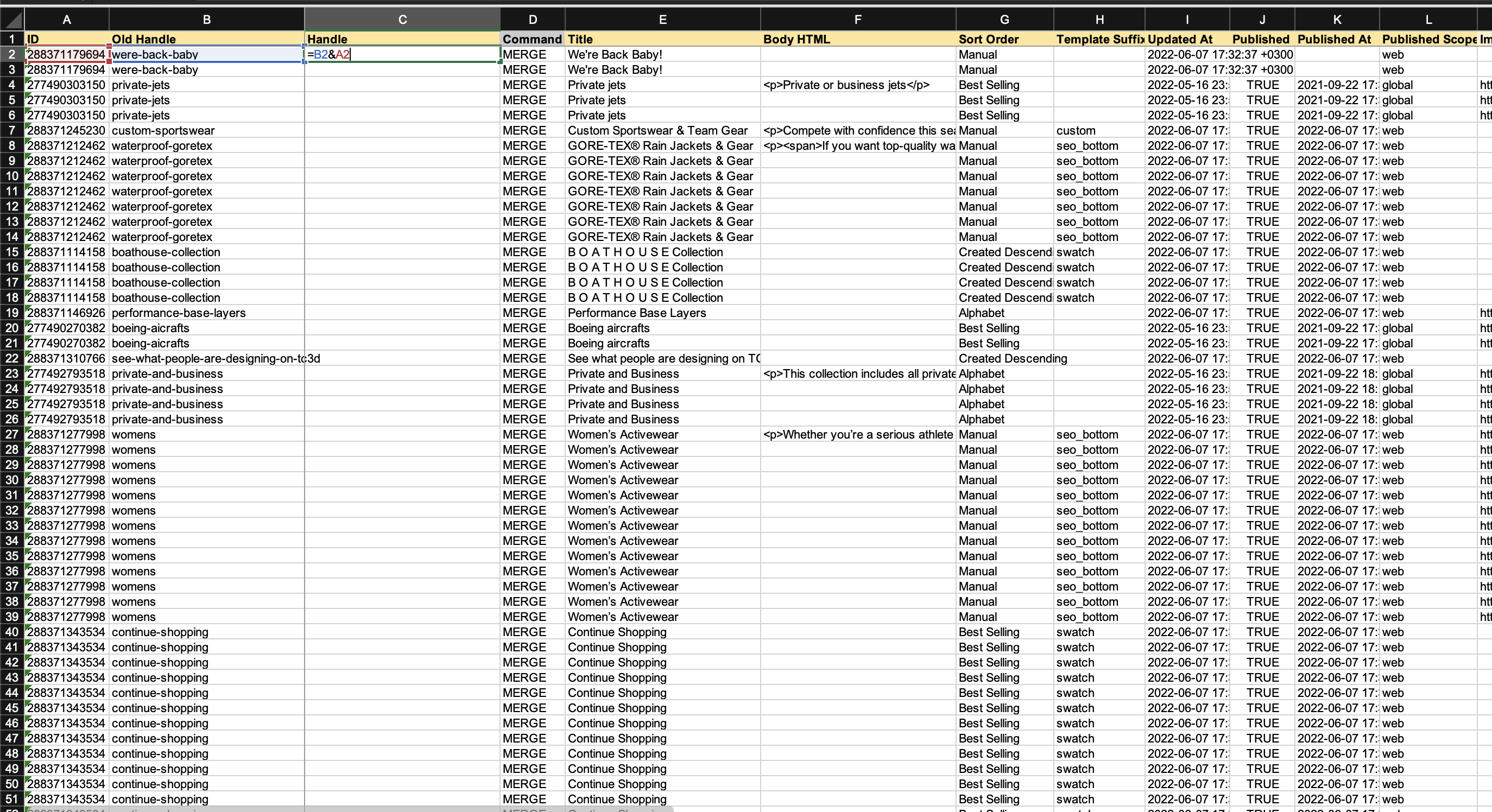Viewport: 1492px width, 812px height.
Task: Select row 22 header
Action: point(12,359)
